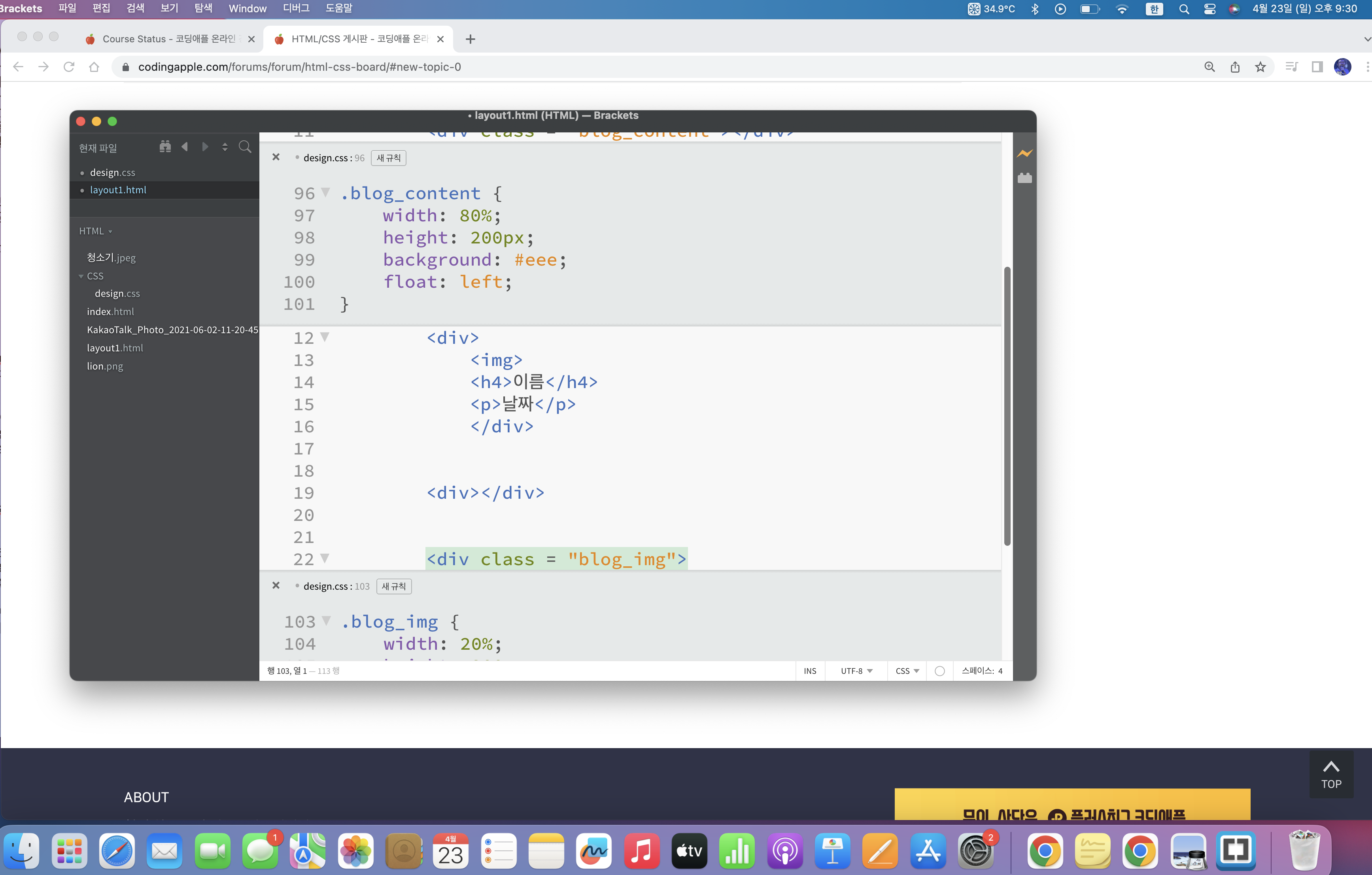Click the lint status circle indicator
The image size is (1372, 875).
point(939,671)
